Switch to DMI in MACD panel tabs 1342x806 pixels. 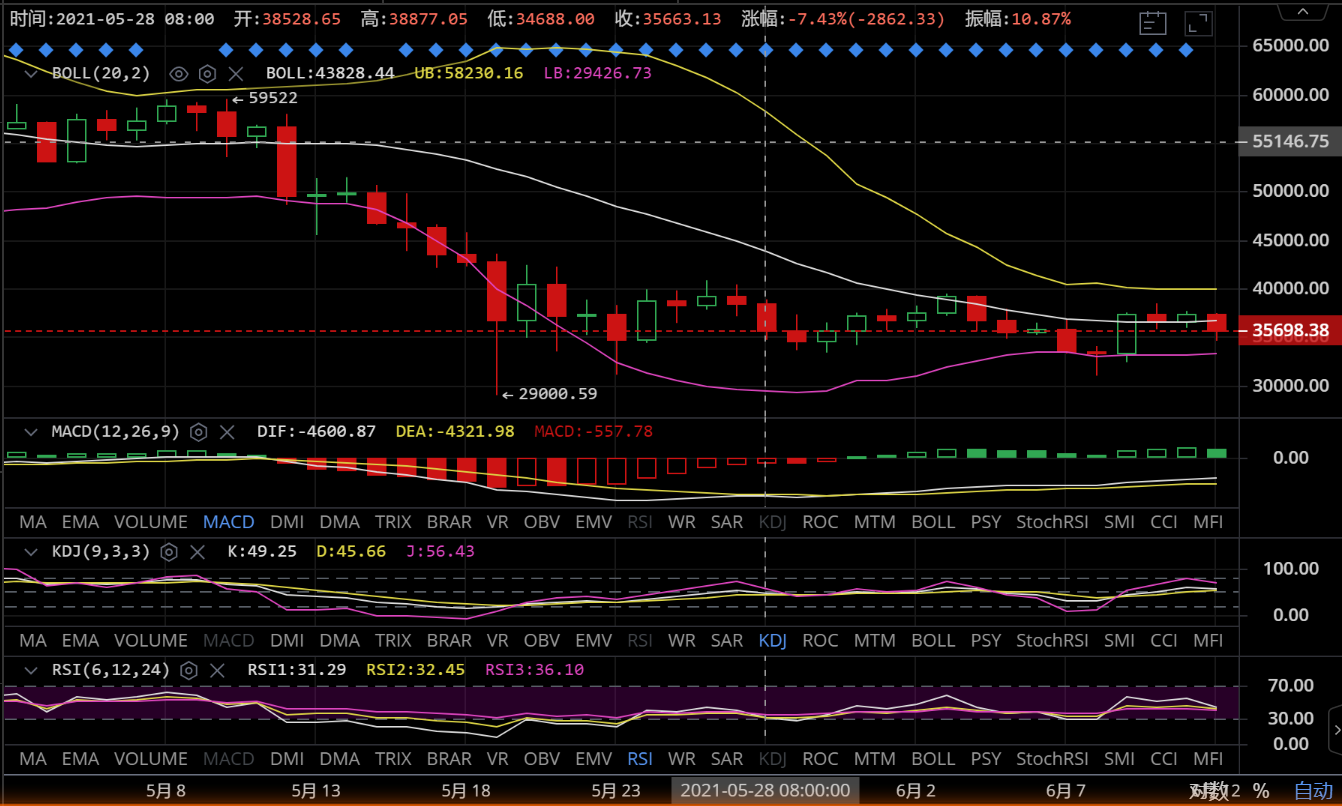coord(286,522)
